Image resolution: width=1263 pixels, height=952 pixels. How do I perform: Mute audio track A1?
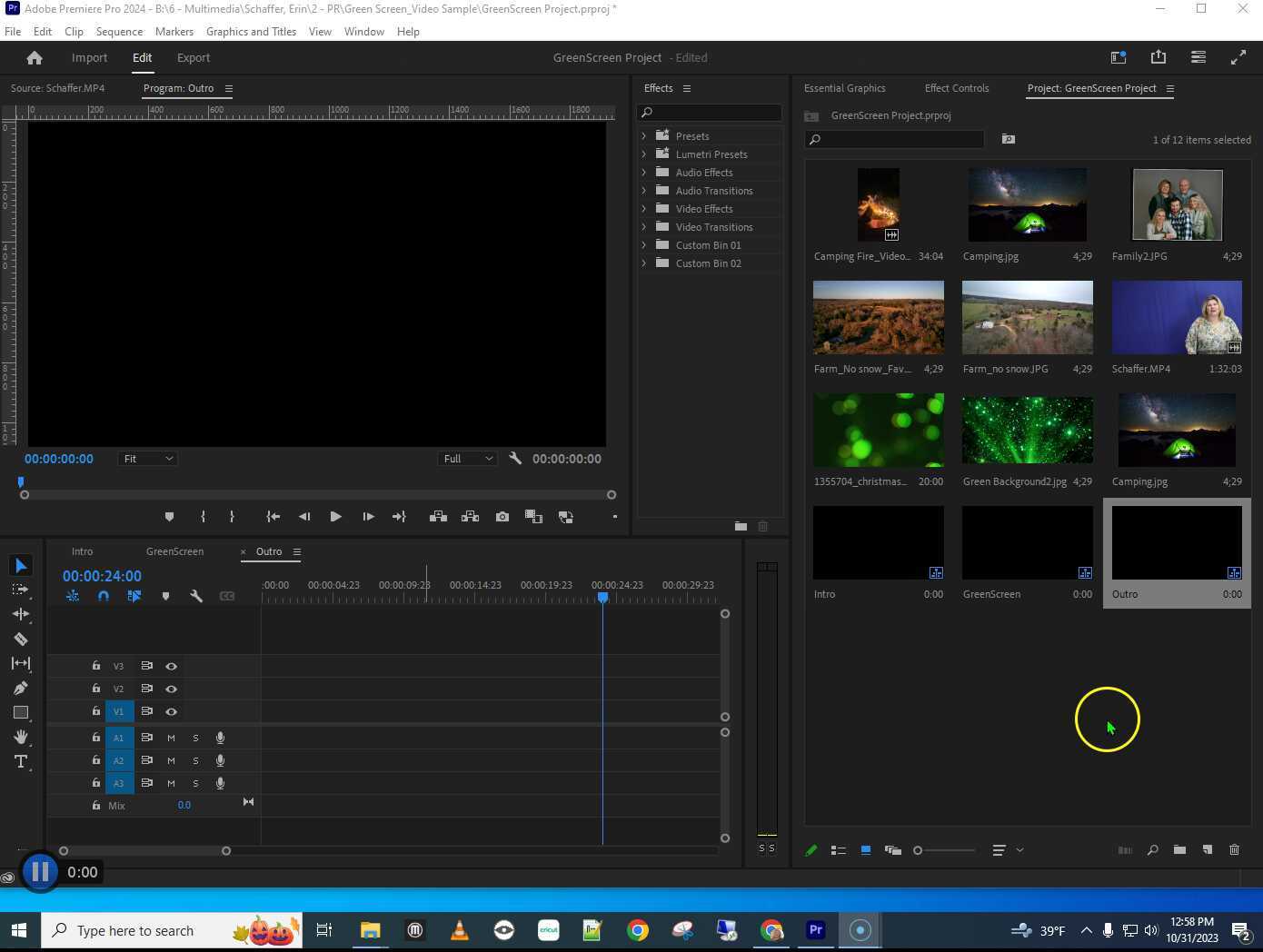[171, 738]
